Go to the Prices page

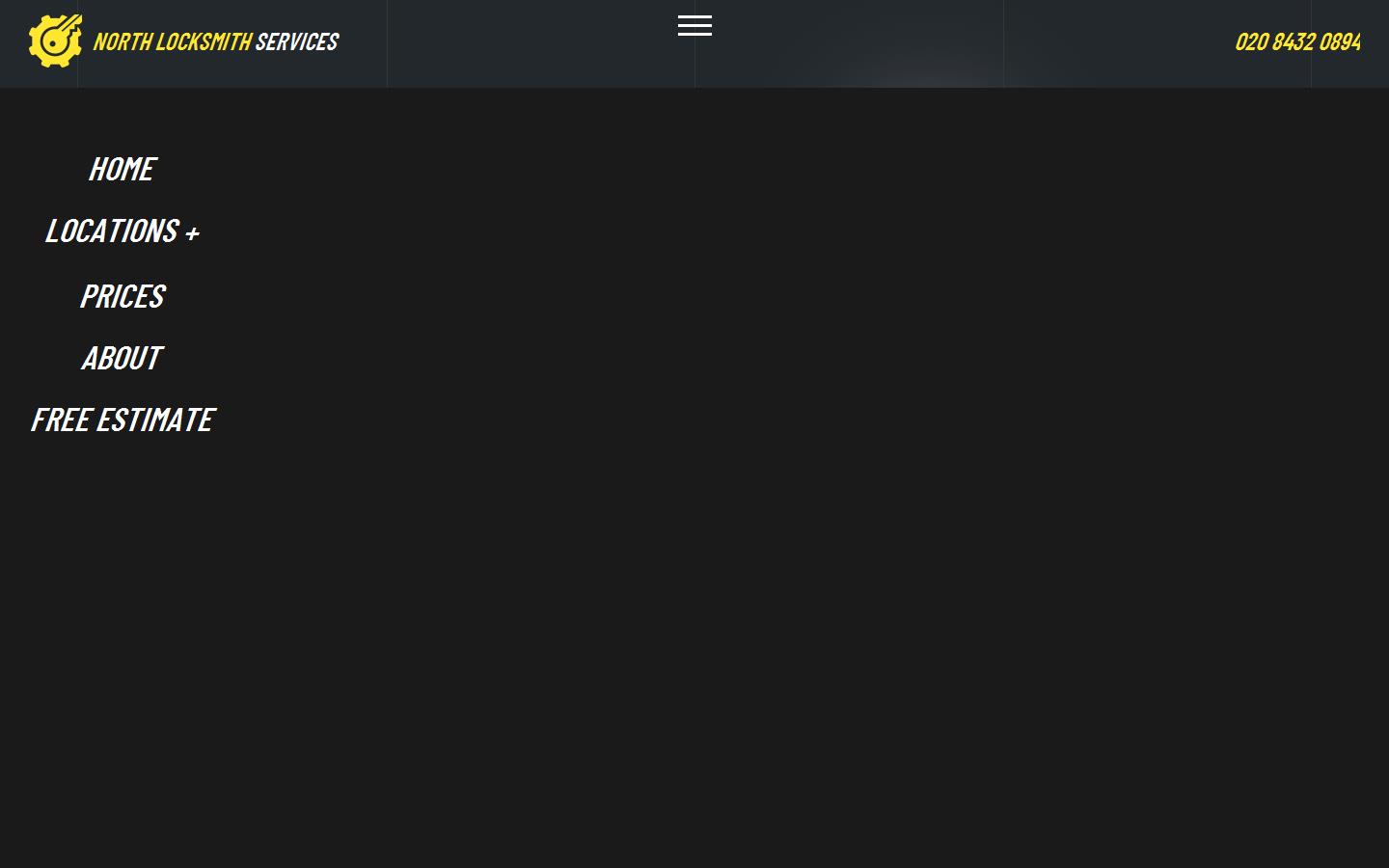[123, 296]
